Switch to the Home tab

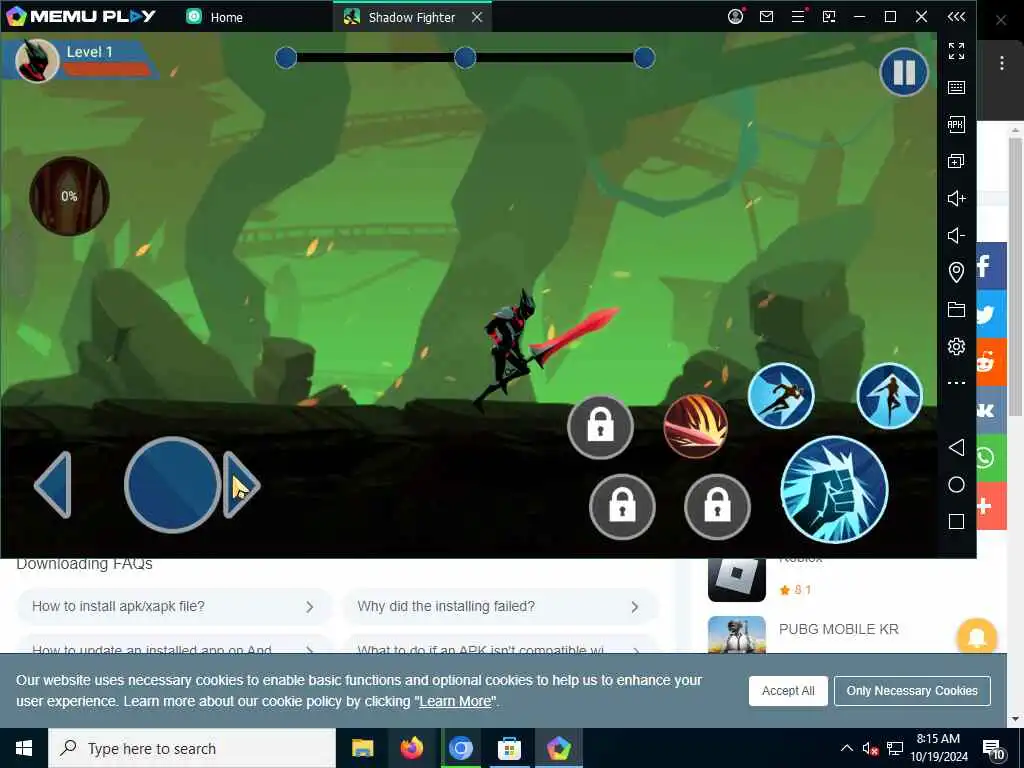pos(214,17)
